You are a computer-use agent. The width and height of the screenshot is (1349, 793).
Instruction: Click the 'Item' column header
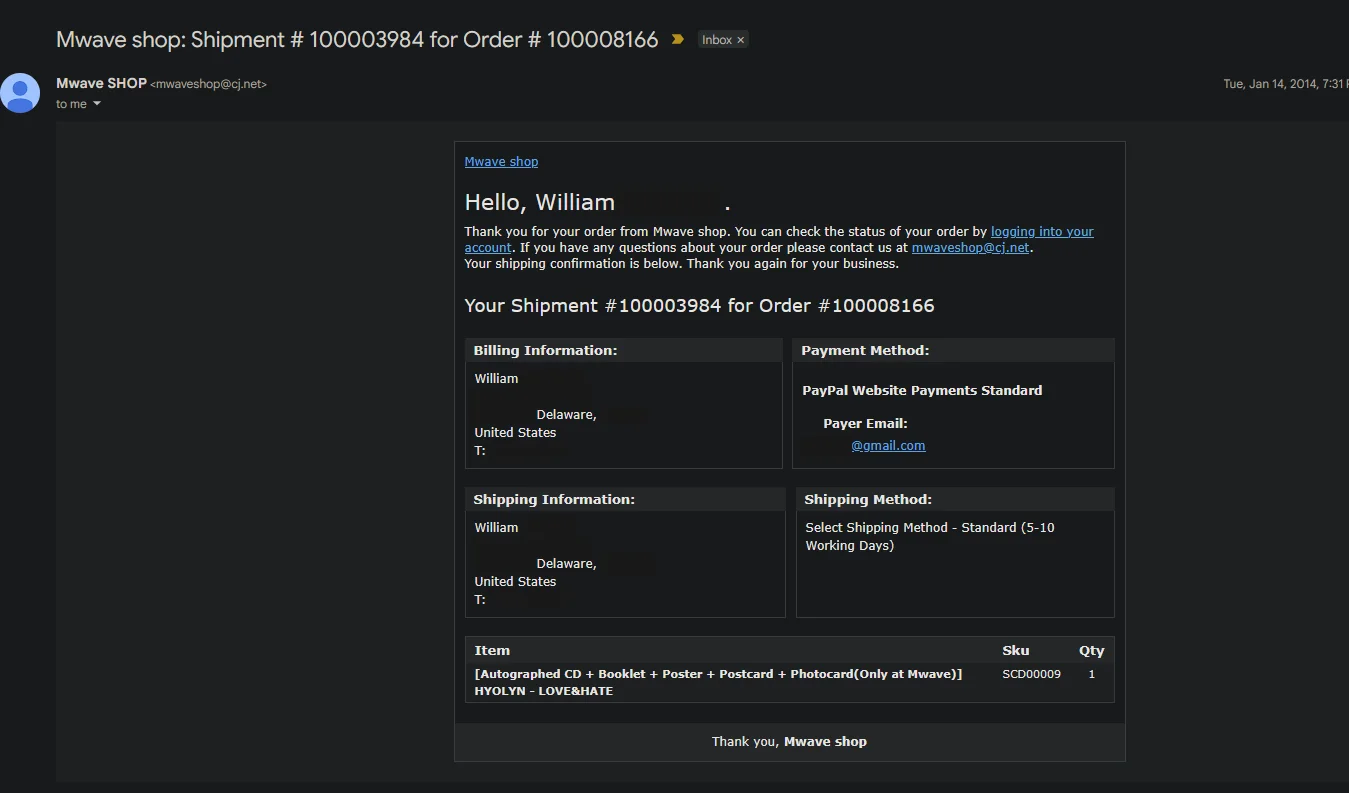pyautogui.click(x=492, y=650)
